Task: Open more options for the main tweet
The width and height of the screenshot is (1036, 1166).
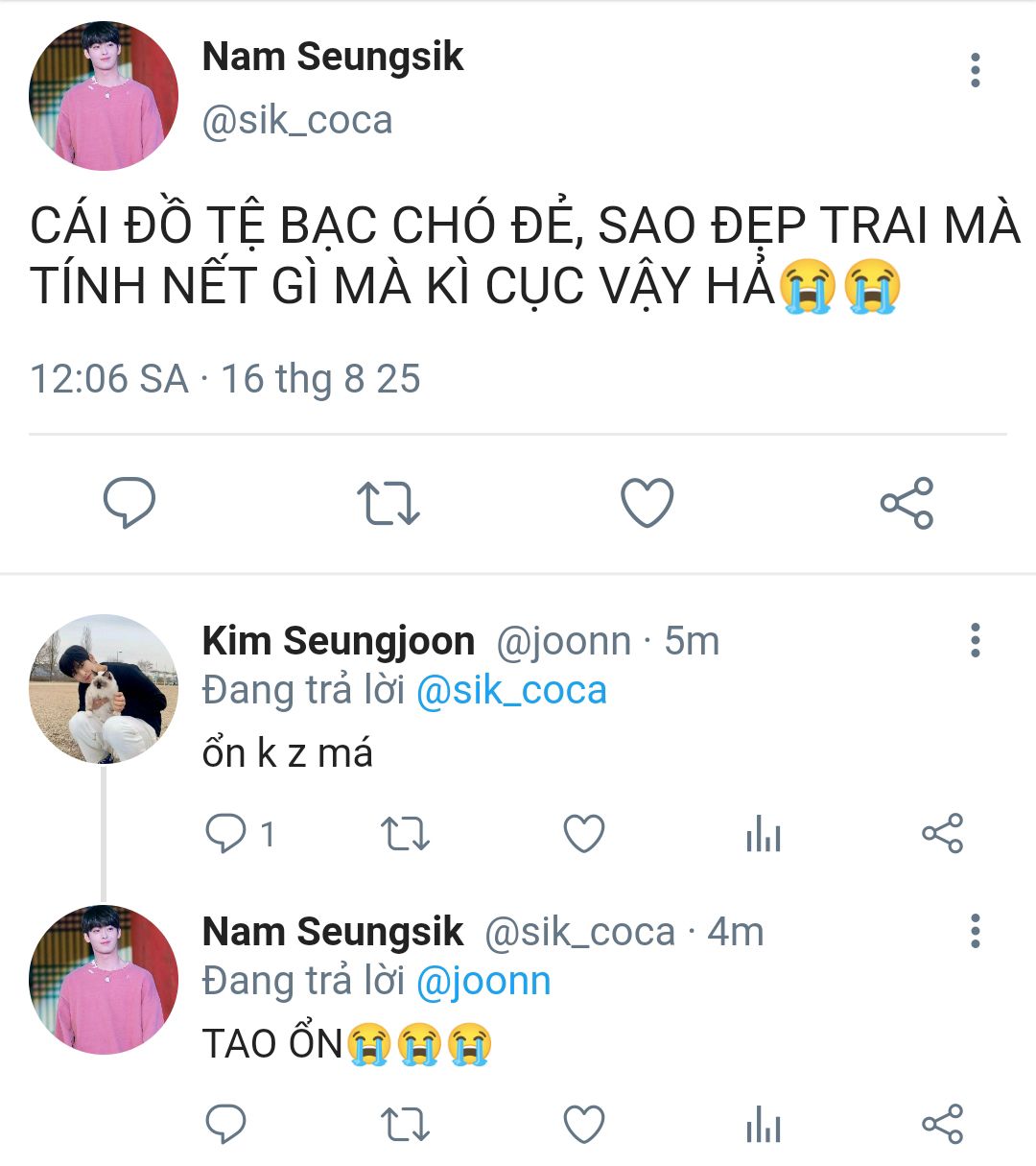Action: click(x=975, y=70)
